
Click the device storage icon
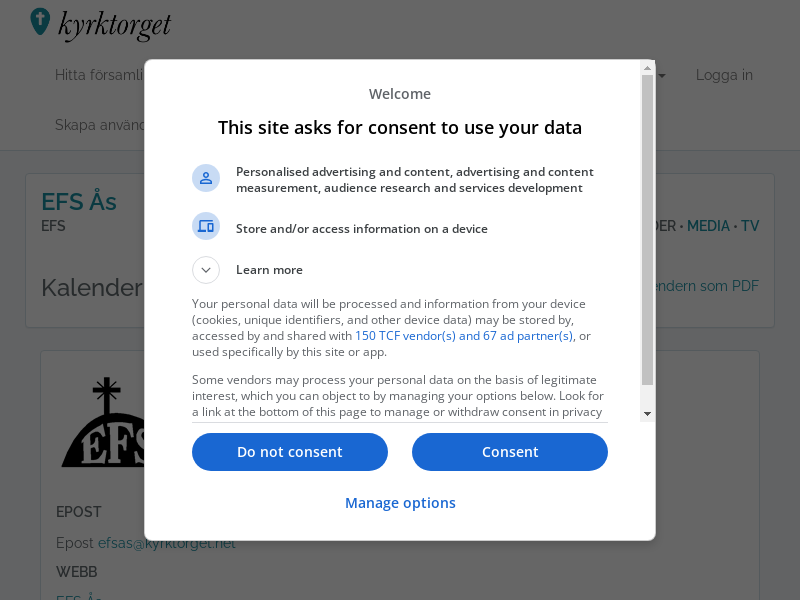click(x=206, y=226)
